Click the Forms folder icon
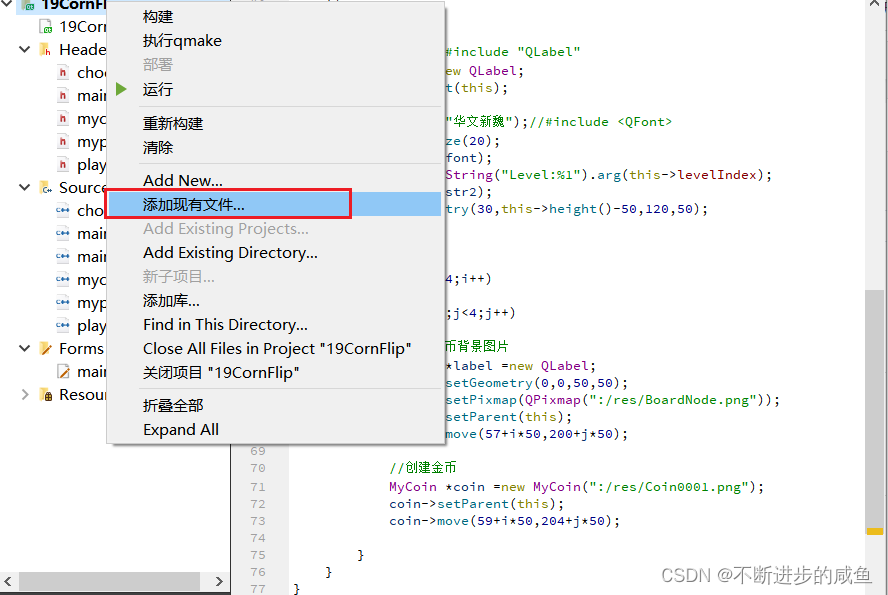 [45, 349]
